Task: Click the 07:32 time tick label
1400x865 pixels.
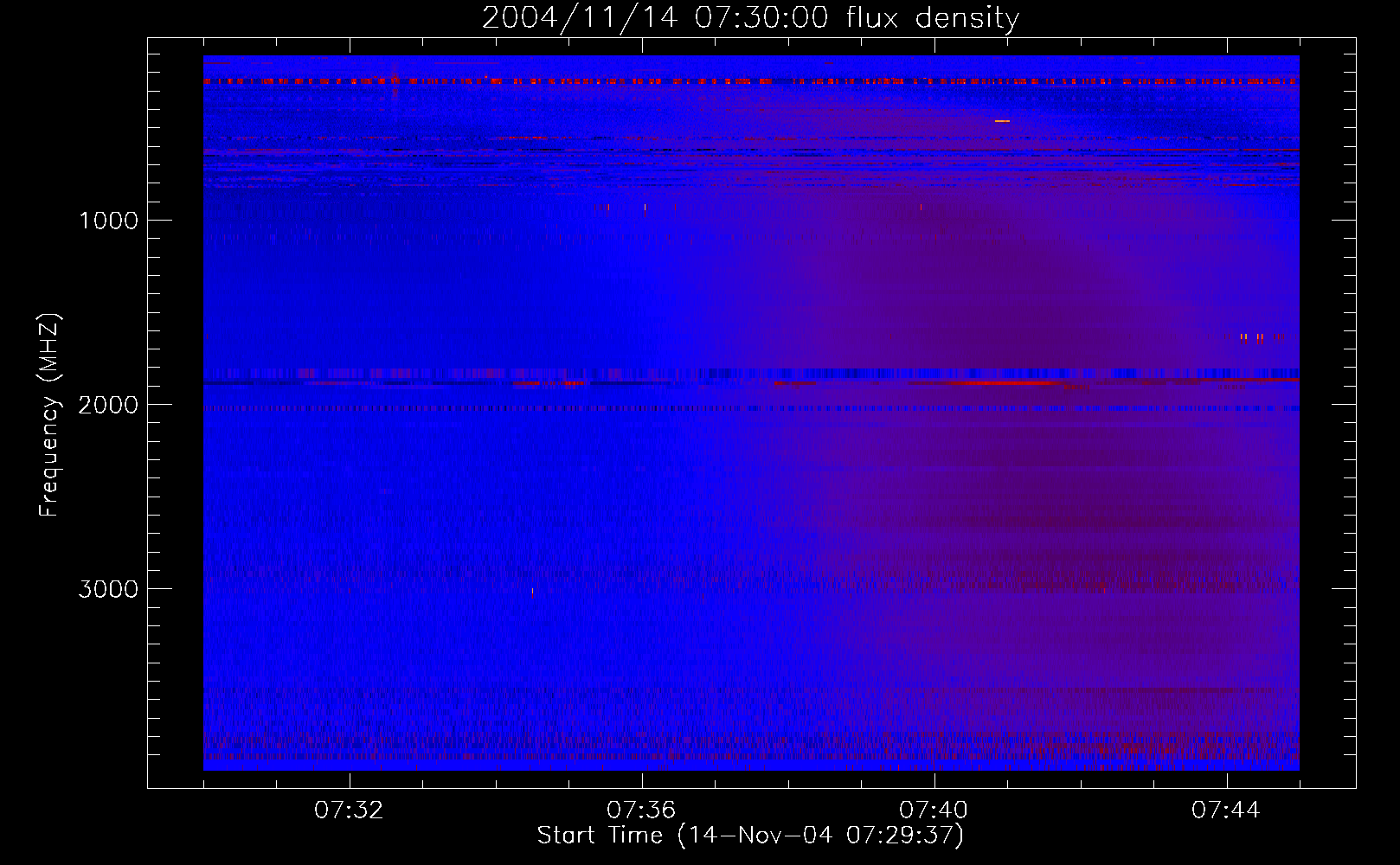Action: [349, 811]
